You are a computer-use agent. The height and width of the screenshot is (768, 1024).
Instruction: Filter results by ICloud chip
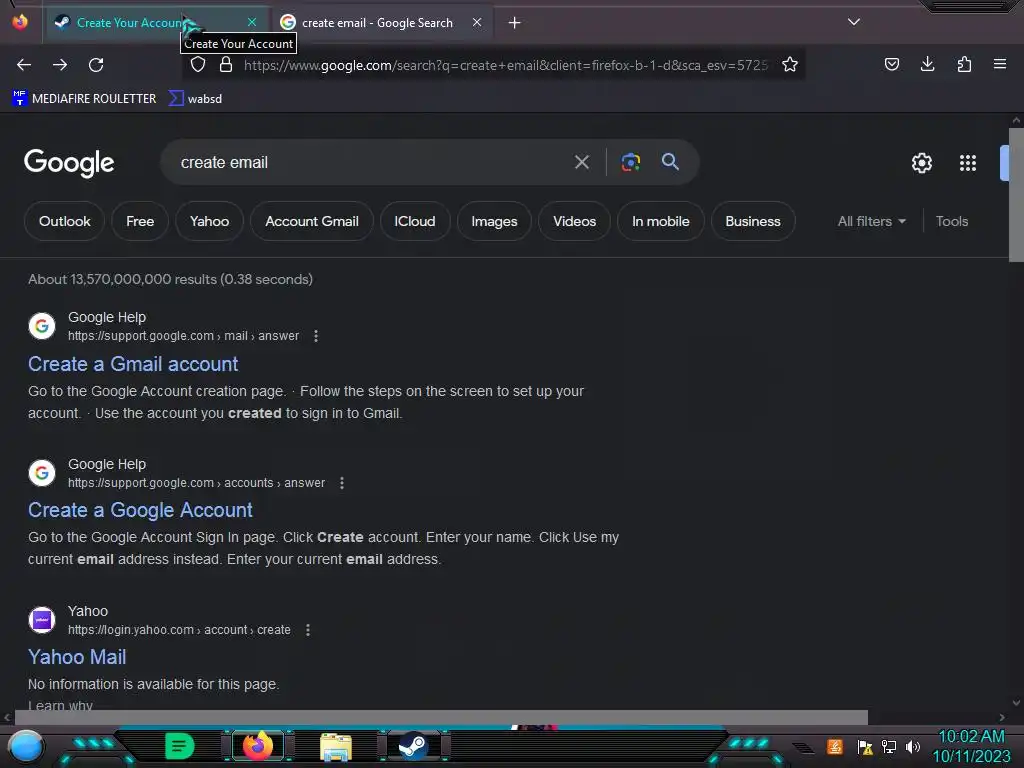(x=415, y=221)
